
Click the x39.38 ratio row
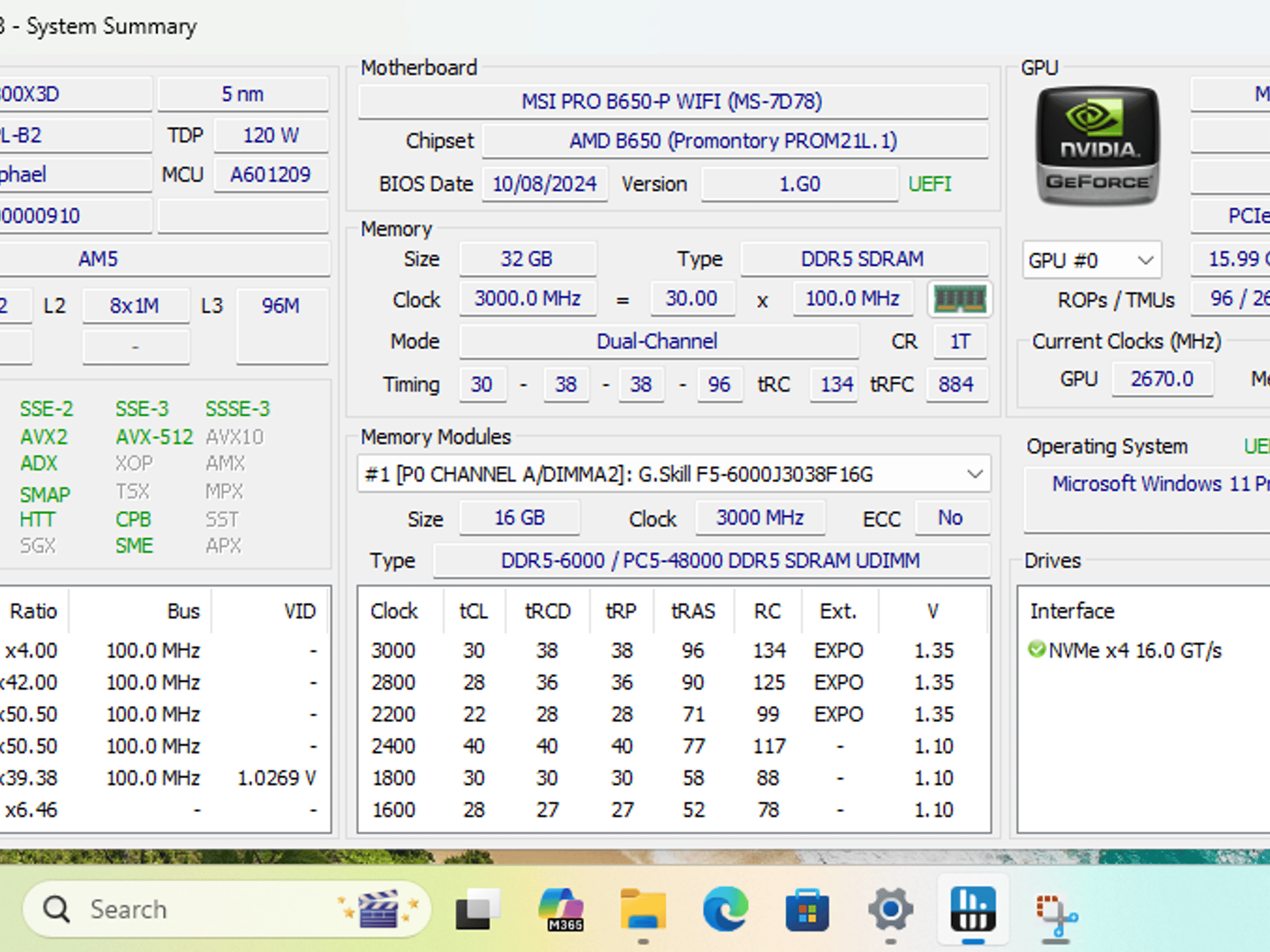(165, 778)
